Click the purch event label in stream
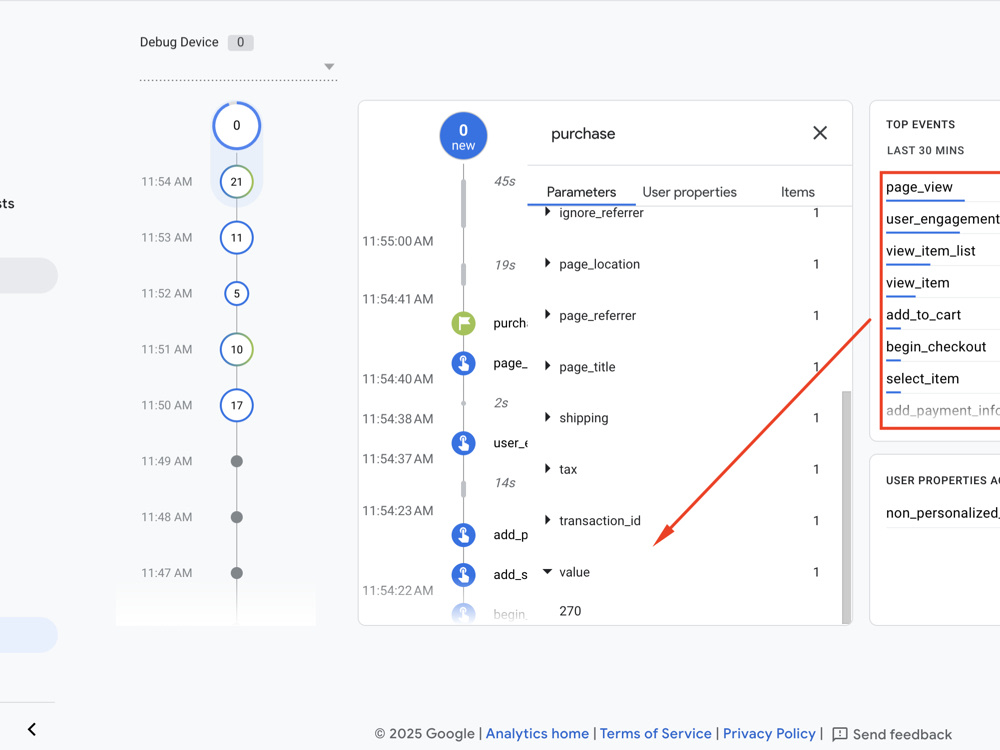The width and height of the screenshot is (1000, 750). coord(510,323)
